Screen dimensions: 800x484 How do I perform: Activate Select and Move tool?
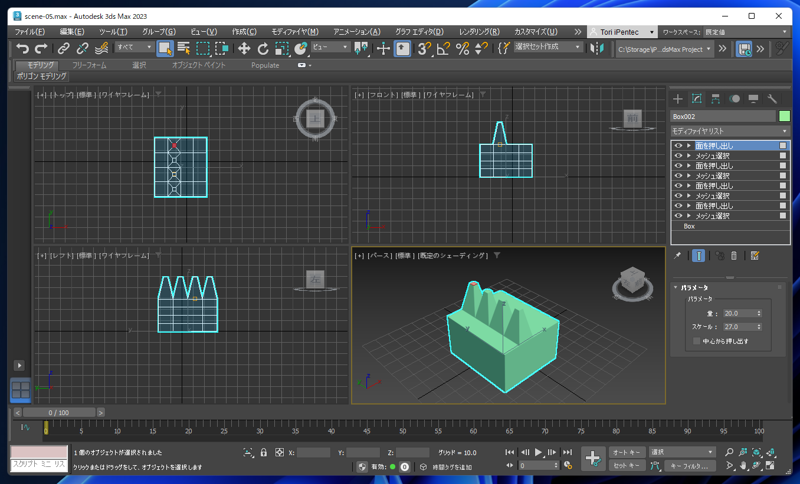click(x=244, y=48)
